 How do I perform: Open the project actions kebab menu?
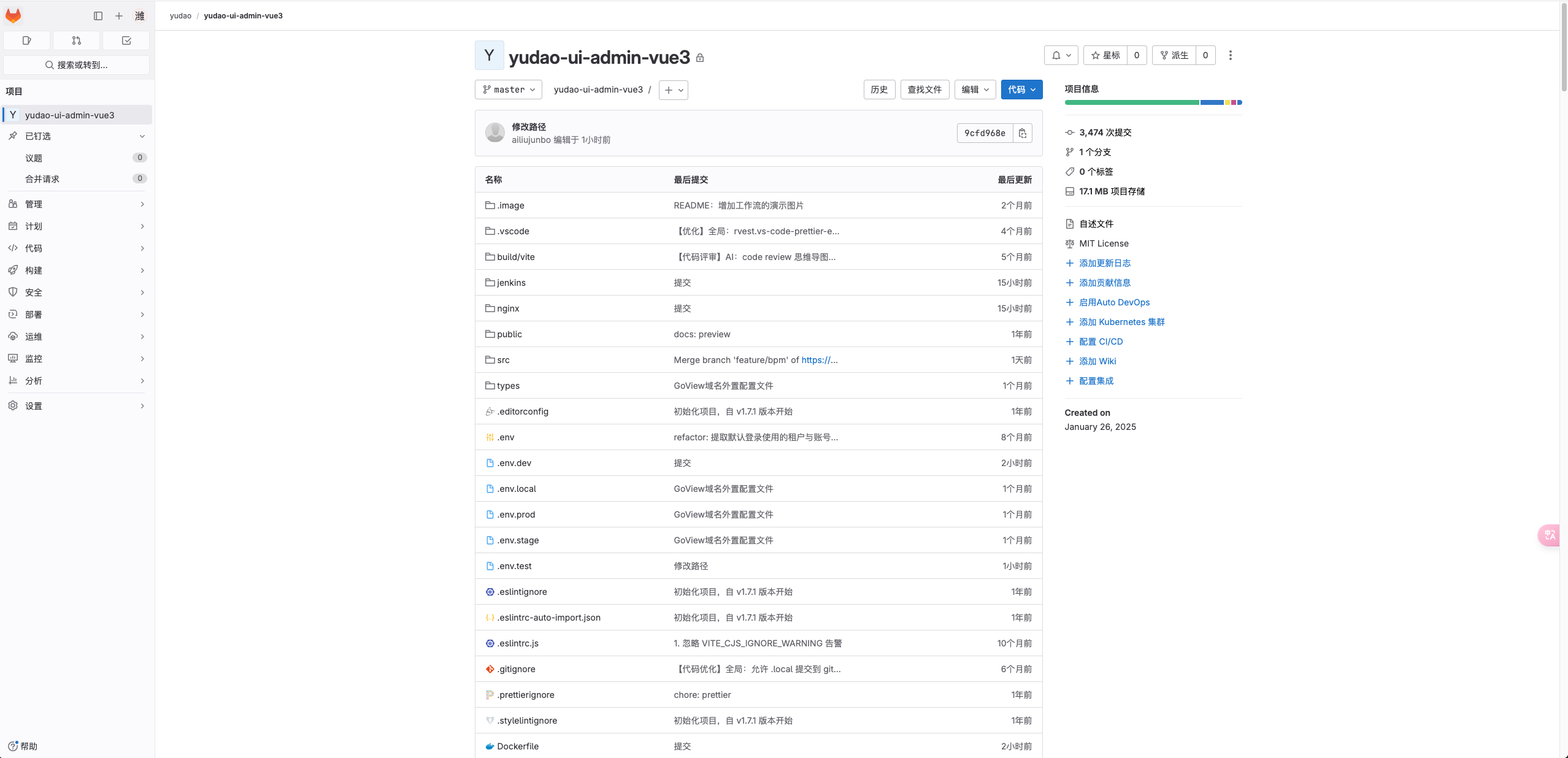(1230, 55)
